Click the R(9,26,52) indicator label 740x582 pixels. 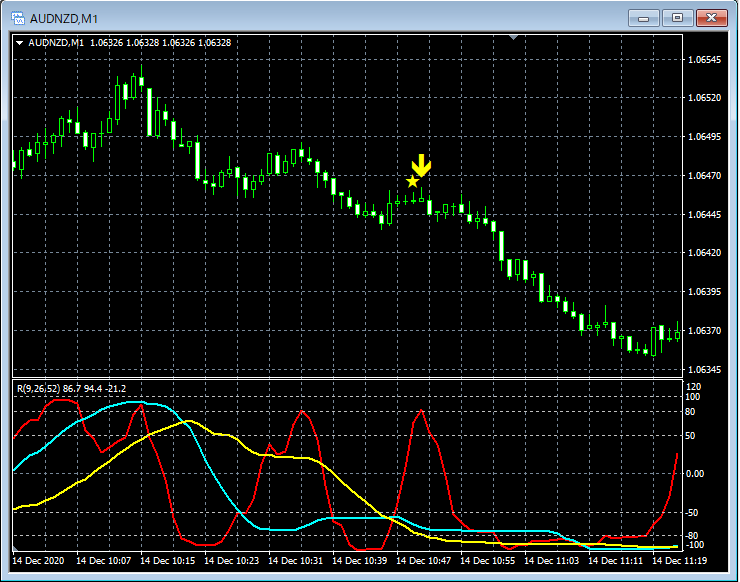[x=52, y=388]
